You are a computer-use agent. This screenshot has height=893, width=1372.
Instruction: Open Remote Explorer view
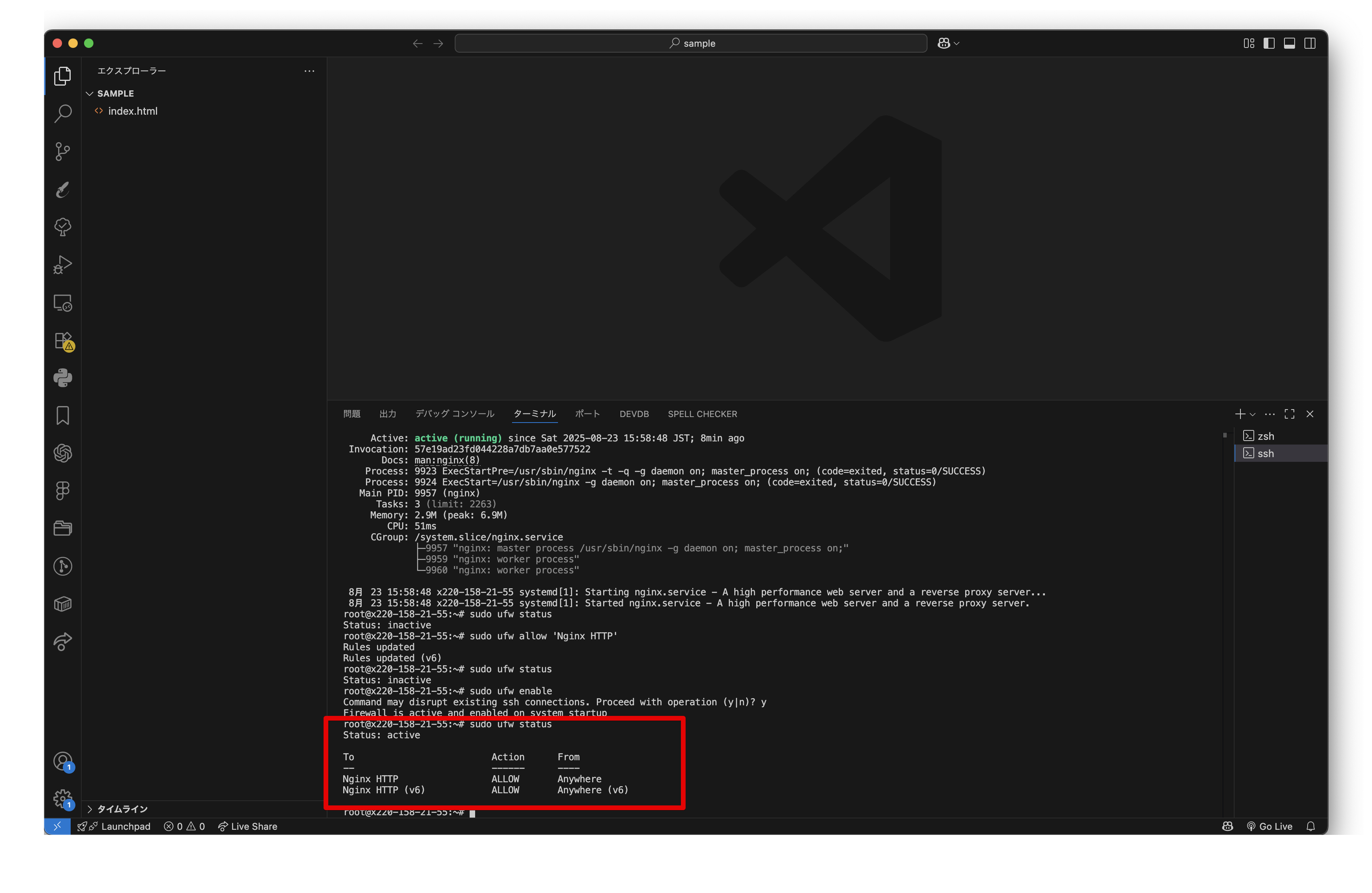pos(62,303)
